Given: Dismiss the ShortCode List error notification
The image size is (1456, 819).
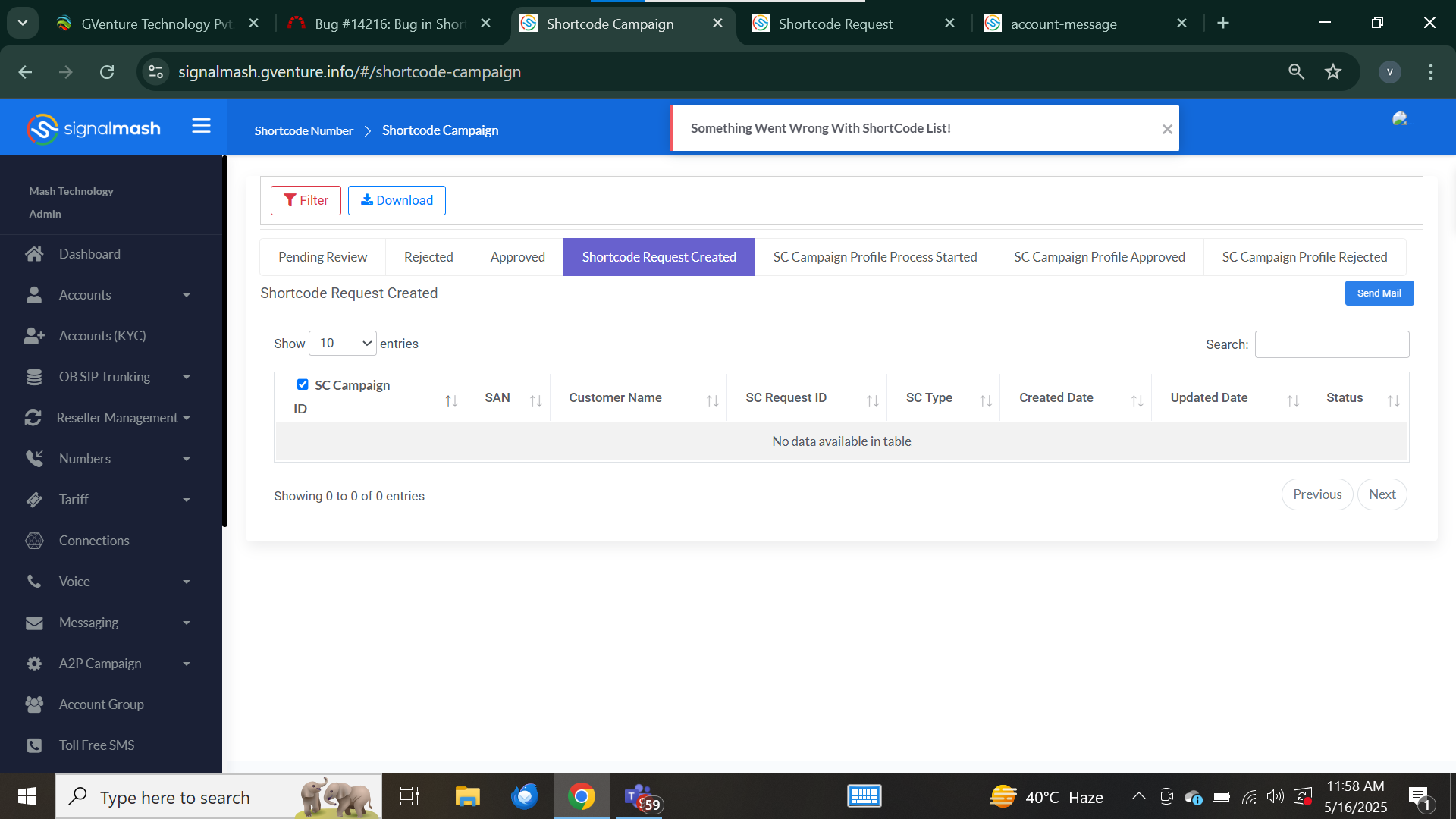Looking at the screenshot, I should 1167,130.
